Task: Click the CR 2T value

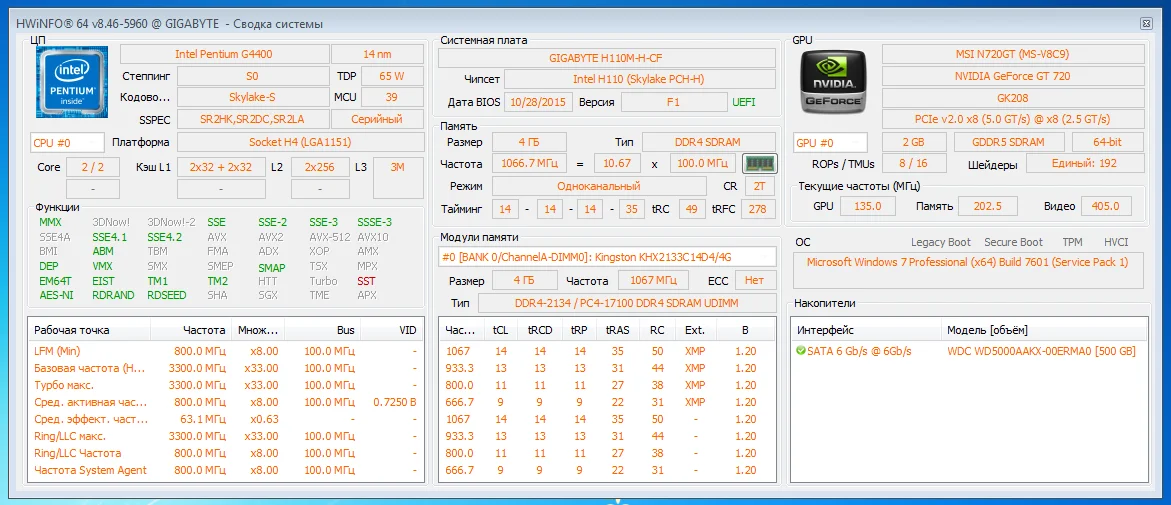Action: click(760, 186)
